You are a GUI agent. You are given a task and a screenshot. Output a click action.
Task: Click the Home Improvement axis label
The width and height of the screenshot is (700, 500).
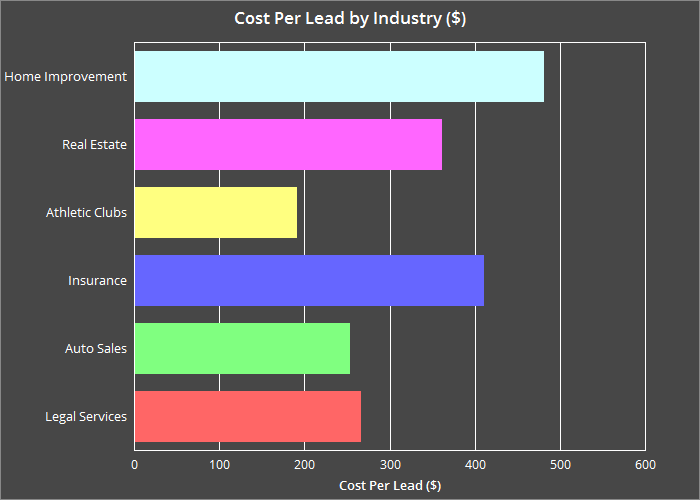coord(66,77)
